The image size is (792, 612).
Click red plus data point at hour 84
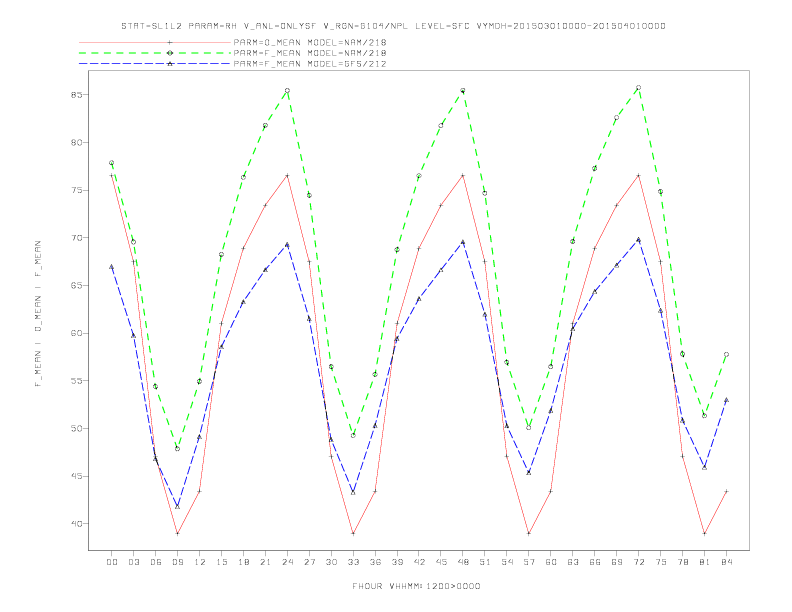coord(726,491)
